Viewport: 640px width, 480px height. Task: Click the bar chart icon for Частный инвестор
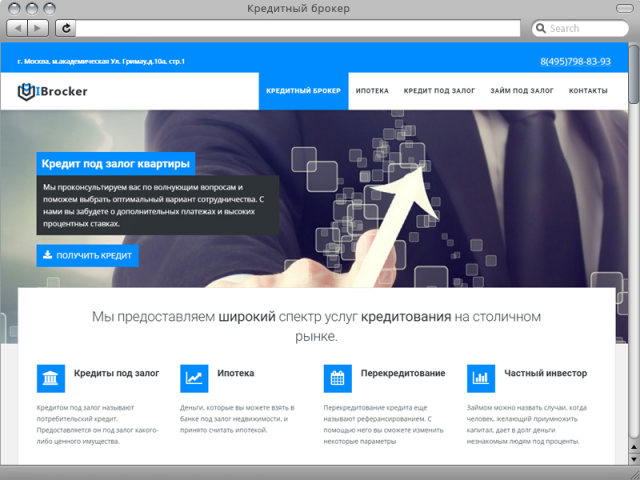coord(481,378)
